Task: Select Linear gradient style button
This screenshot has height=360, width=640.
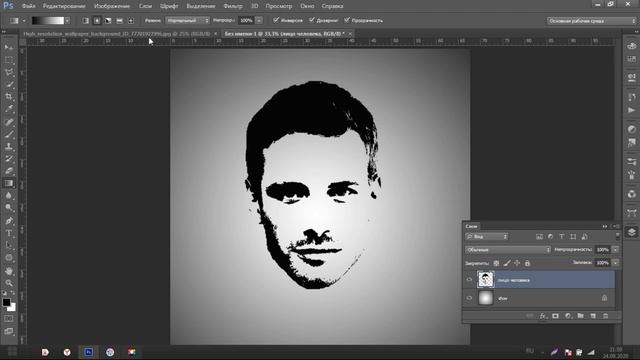Action: [x=85, y=20]
